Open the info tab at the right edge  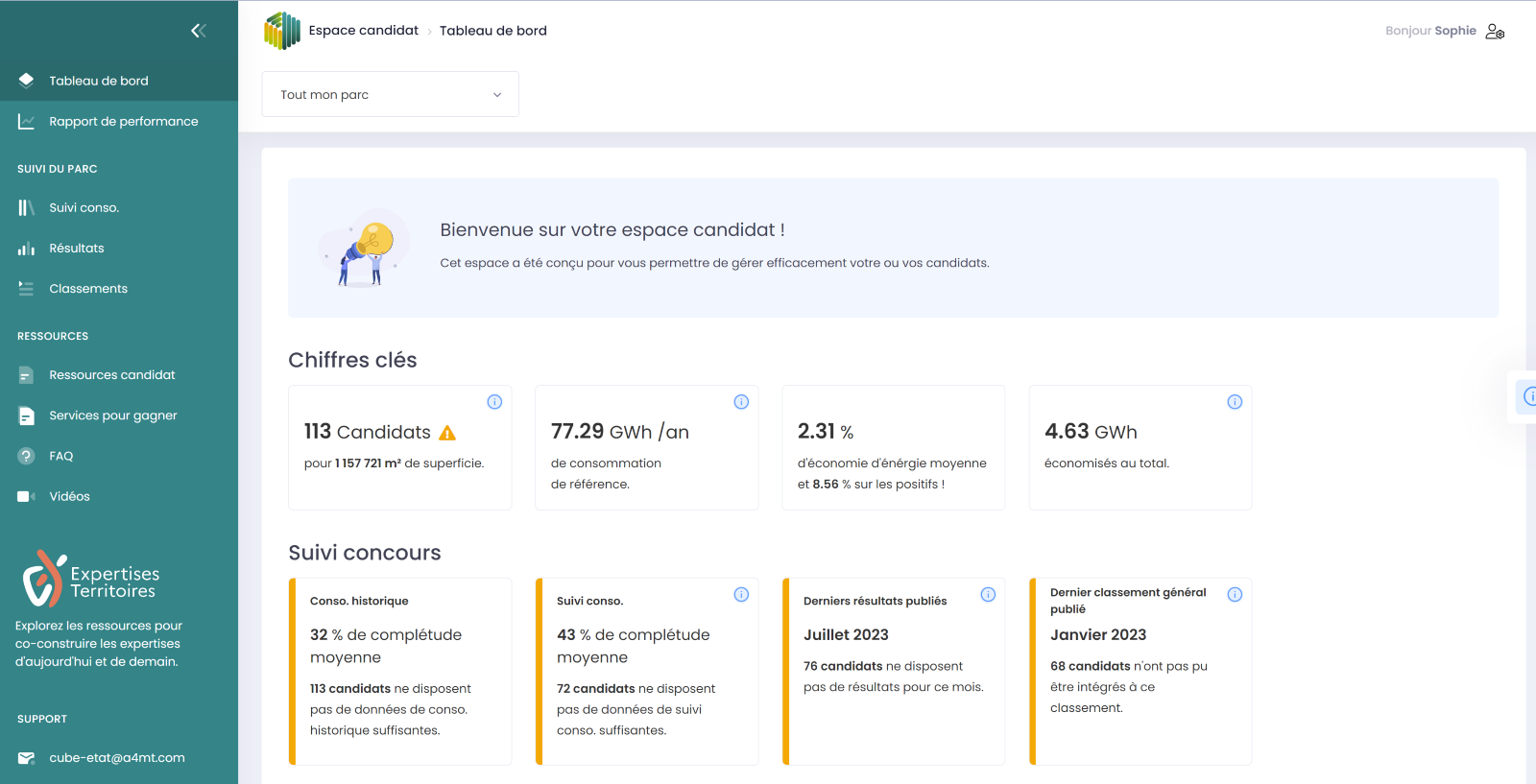pos(1526,395)
